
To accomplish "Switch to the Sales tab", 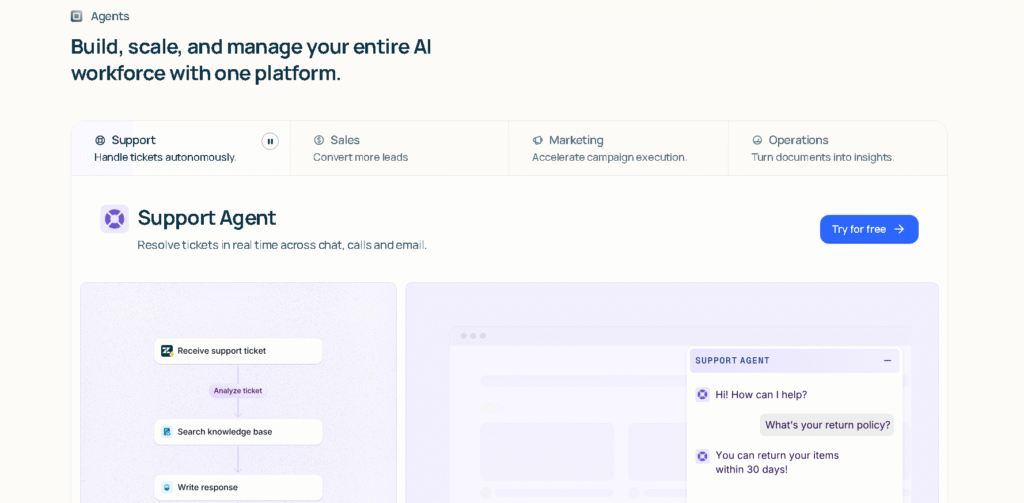I will click(399, 148).
